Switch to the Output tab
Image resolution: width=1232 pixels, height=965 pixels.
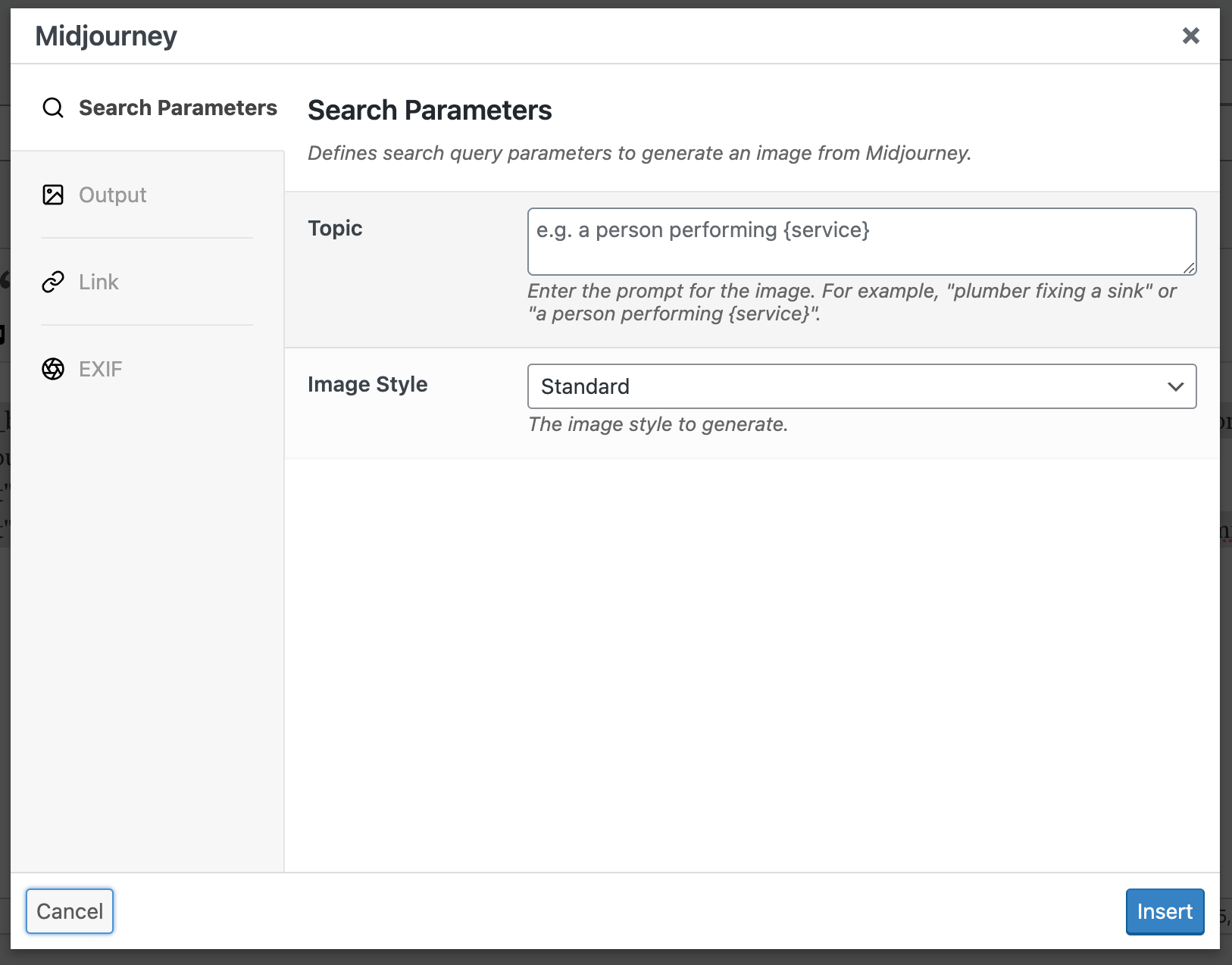click(147, 195)
